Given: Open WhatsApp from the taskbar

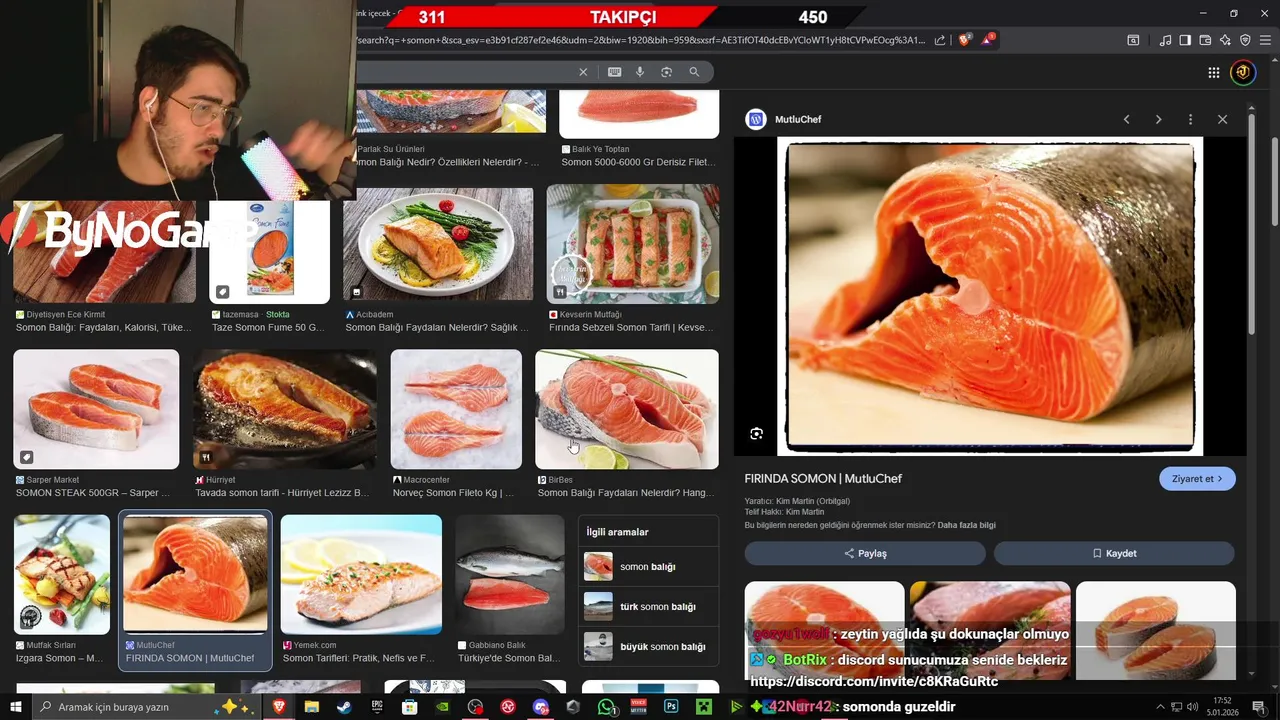Looking at the screenshot, I should click(606, 707).
